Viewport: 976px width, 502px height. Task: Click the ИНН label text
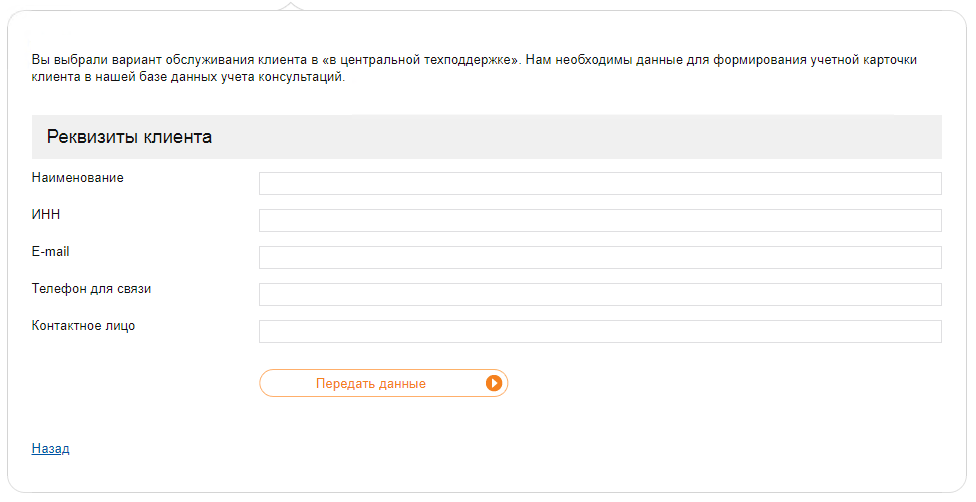tap(46, 214)
